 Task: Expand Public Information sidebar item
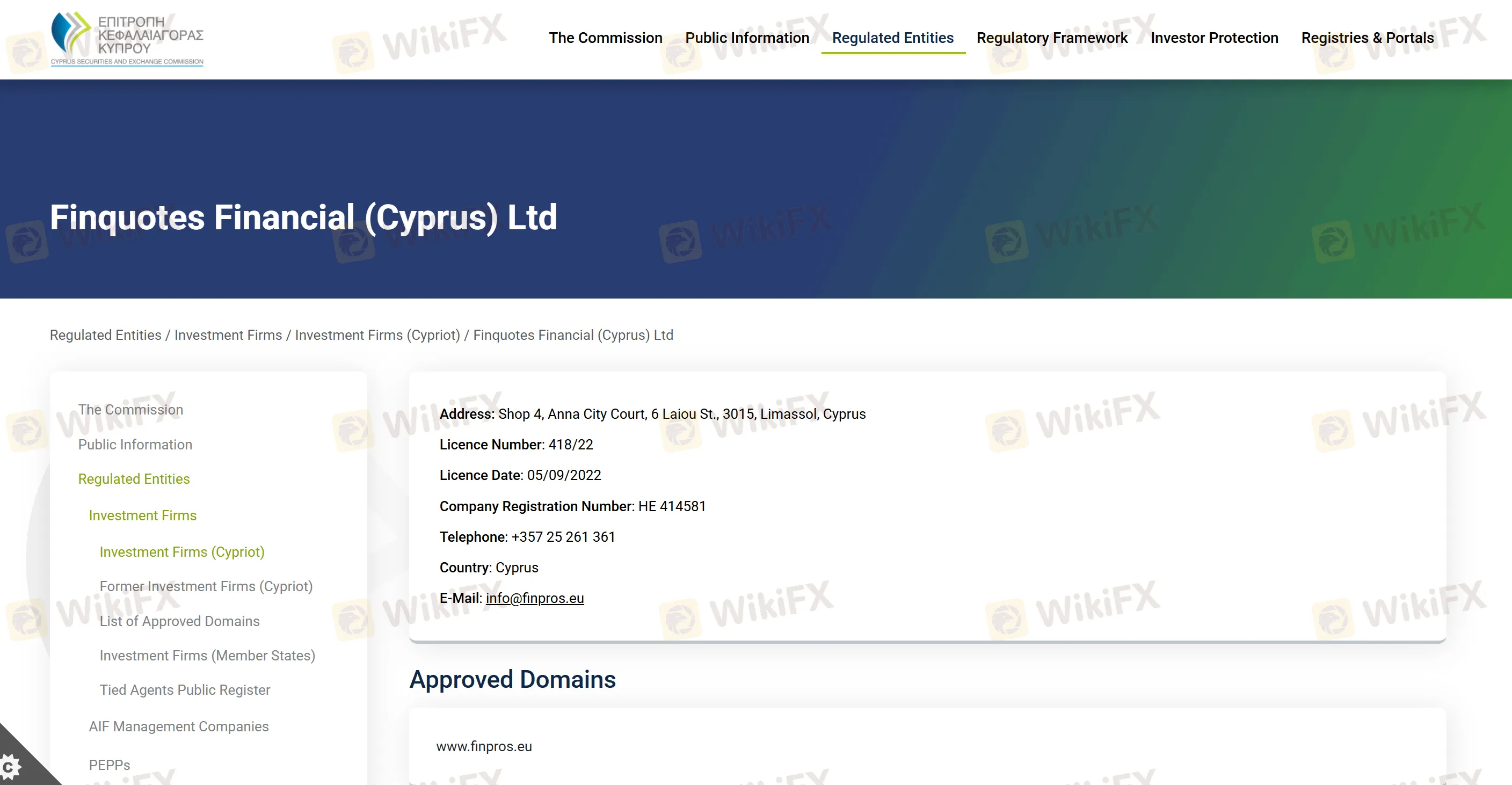(x=135, y=445)
